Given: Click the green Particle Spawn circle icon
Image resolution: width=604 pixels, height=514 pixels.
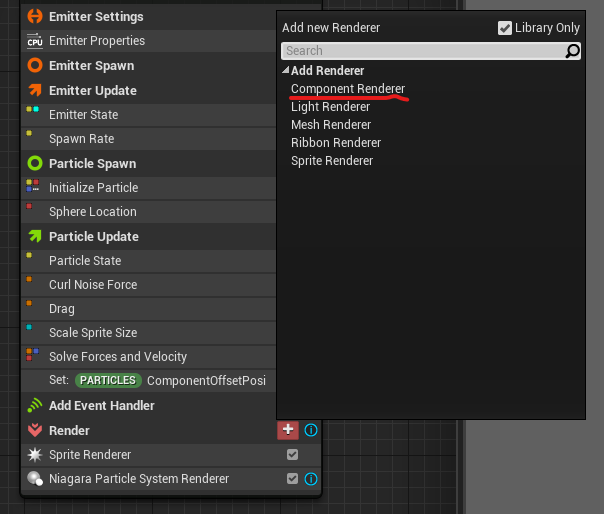Looking at the screenshot, I should click(35, 163).
